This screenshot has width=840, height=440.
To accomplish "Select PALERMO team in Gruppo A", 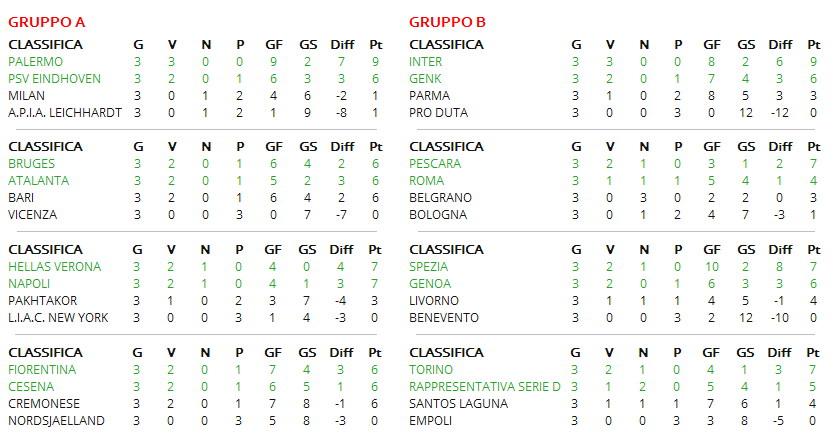I will pos(36,62).
